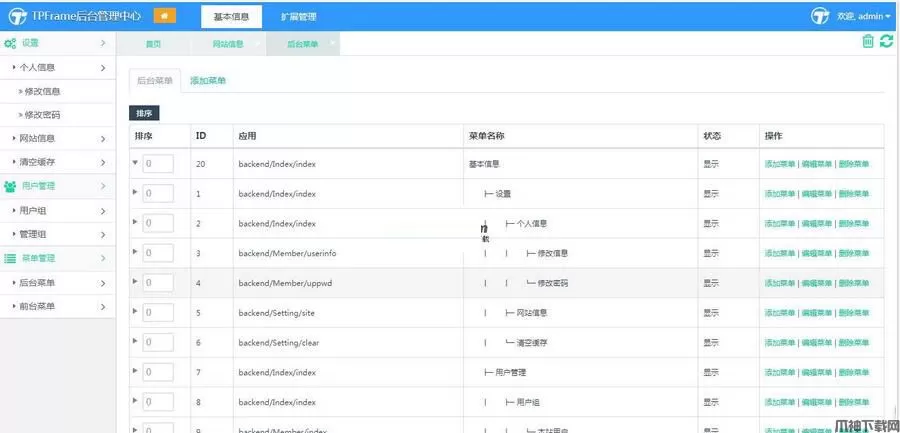Open the 添加菜单 tab

pyautogui.click(x=208, y=81)
